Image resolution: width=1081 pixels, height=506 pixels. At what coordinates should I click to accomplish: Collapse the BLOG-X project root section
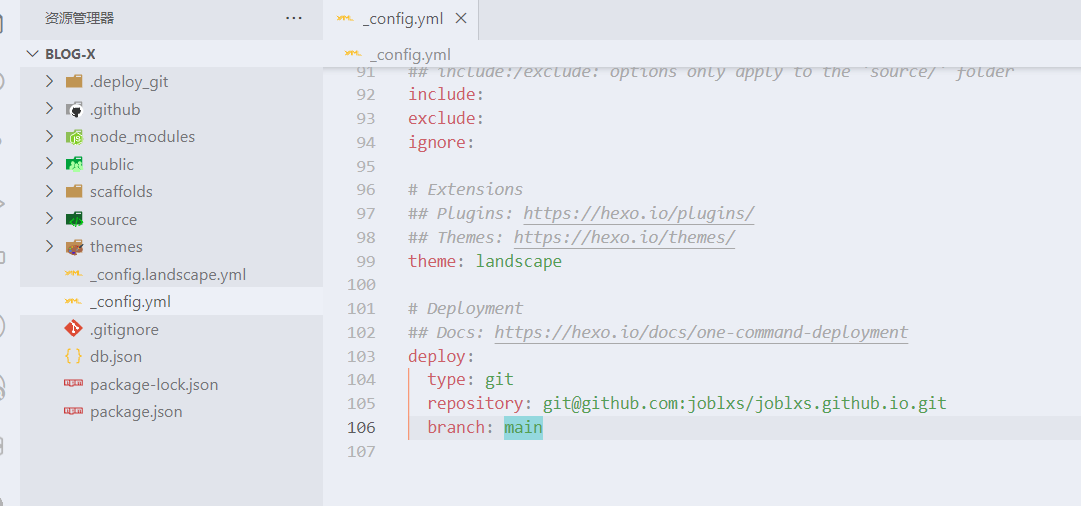[x=30, y=54]
